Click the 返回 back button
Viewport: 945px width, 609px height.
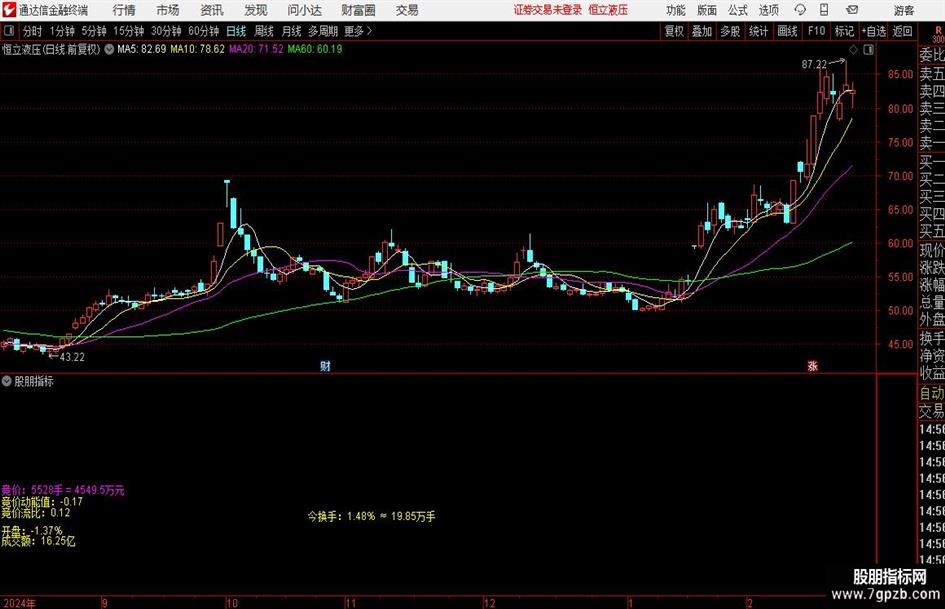point(902,31)
